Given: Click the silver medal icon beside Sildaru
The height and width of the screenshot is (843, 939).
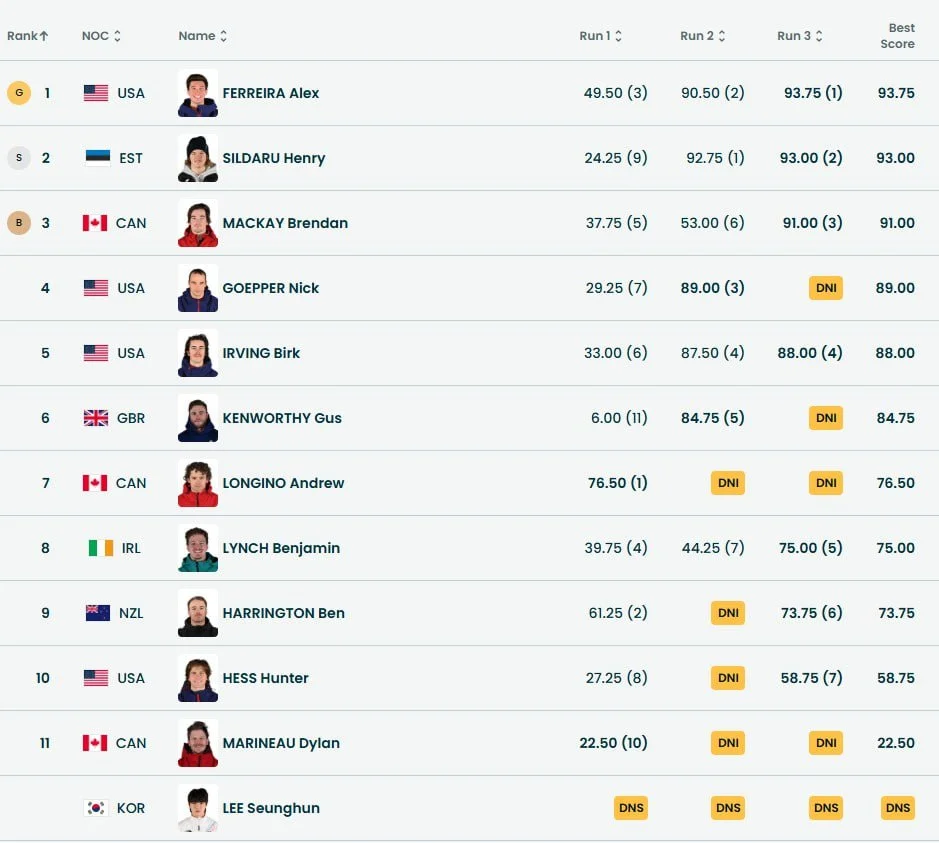Looking at the screenshot, I should click(x=18, y=158).
